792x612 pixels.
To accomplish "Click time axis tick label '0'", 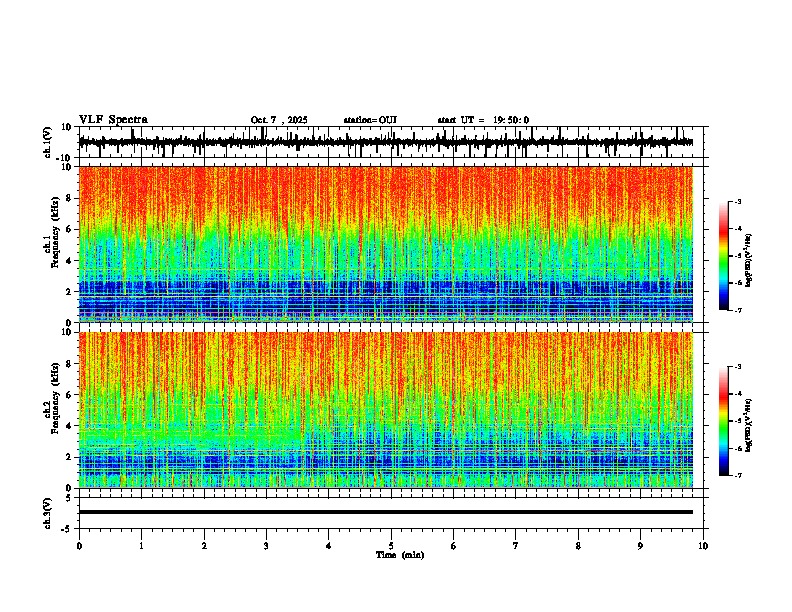I will (79, 546).
